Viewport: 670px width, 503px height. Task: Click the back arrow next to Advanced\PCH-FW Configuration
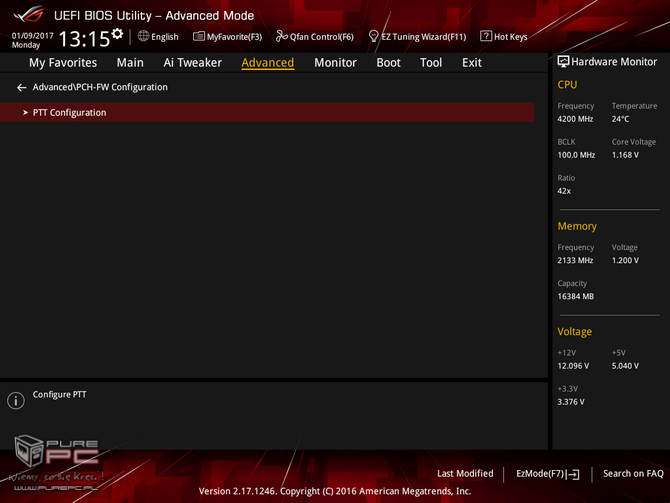point(21,88)
